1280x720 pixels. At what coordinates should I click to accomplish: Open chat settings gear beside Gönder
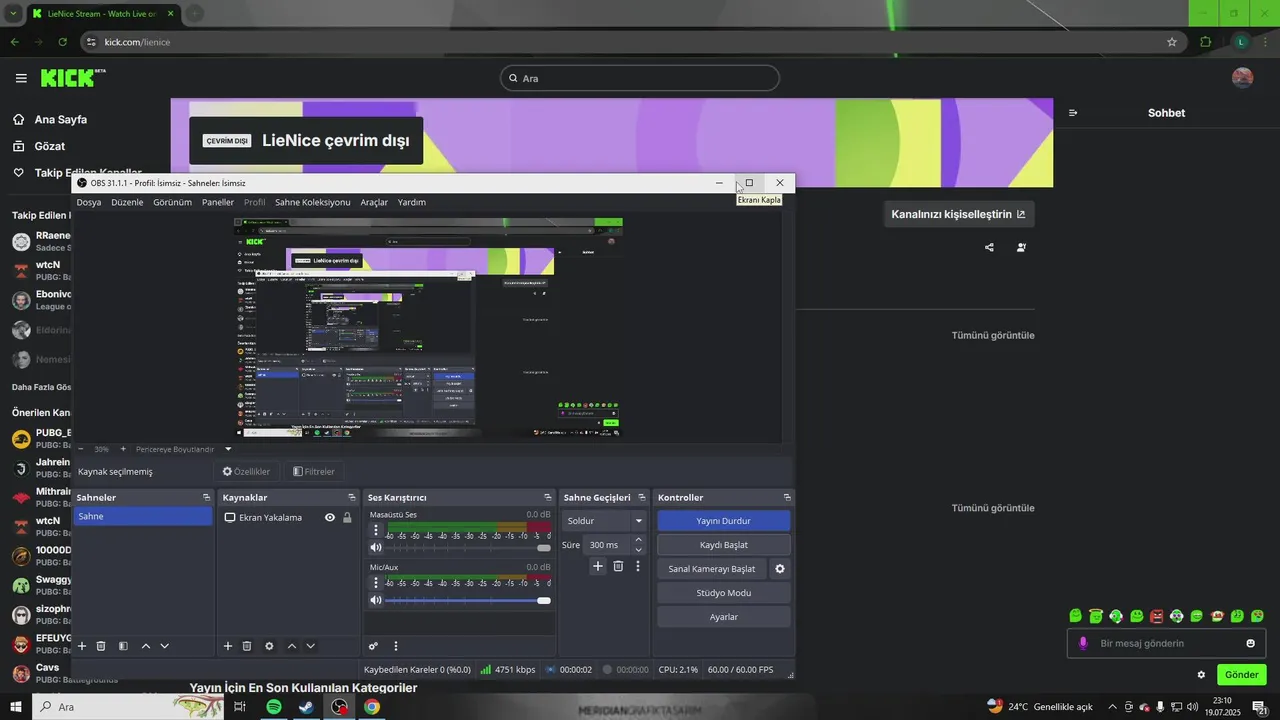pos(1201,675)
